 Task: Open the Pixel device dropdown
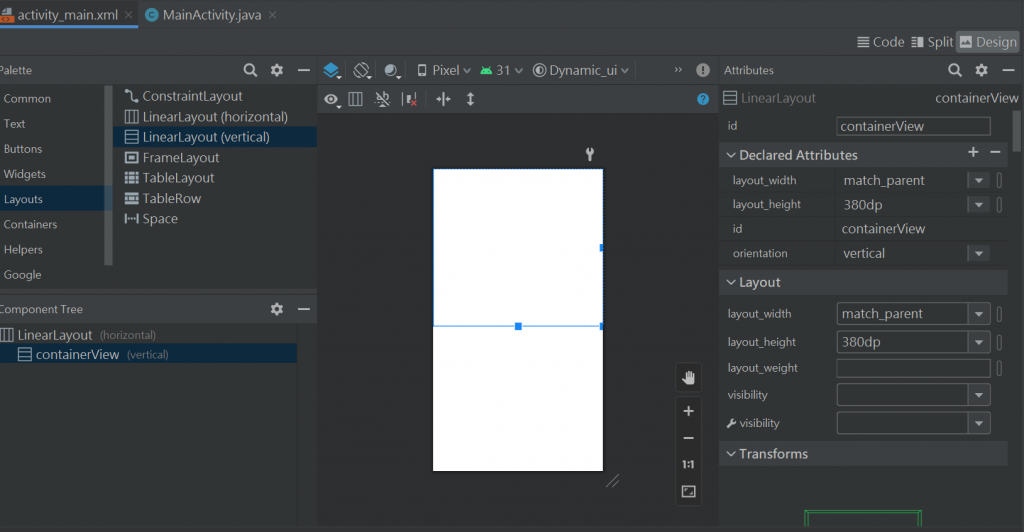point(444,70)
